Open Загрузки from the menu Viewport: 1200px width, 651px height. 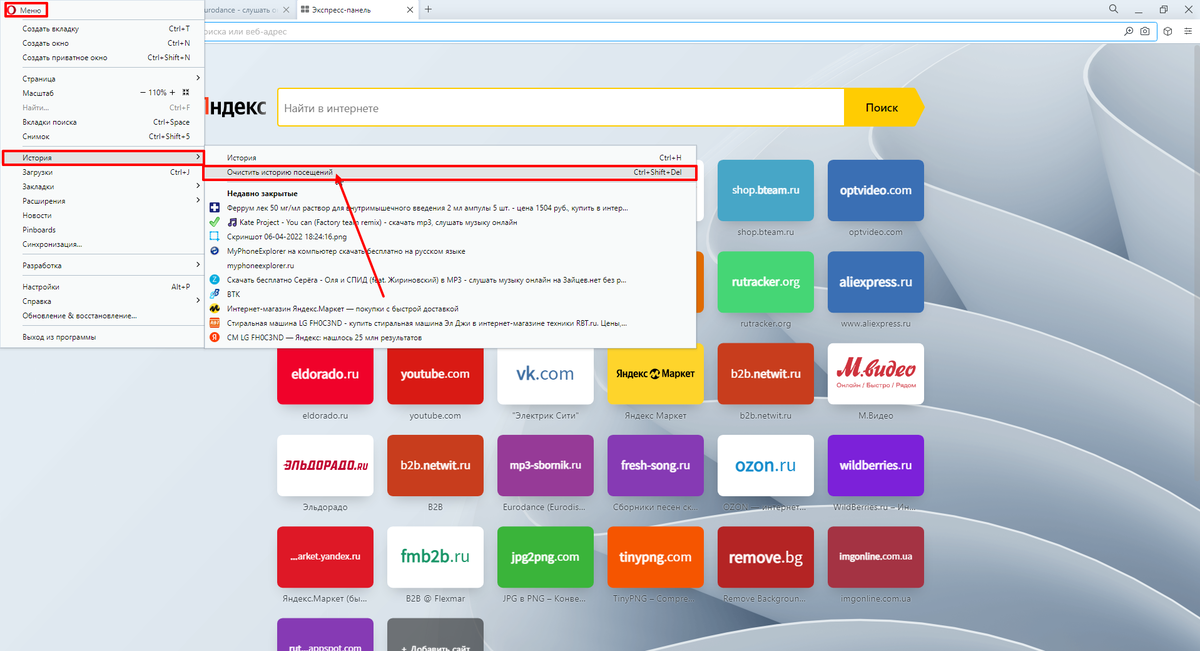[x=102, y=172]
